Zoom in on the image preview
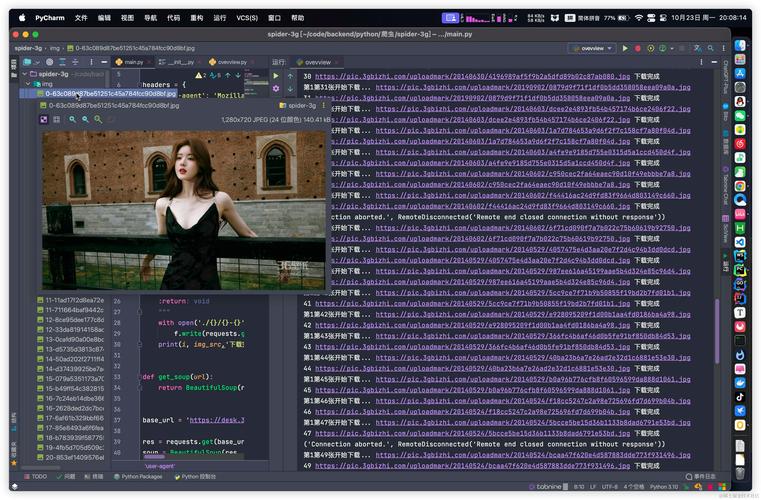 coord(72,119)
